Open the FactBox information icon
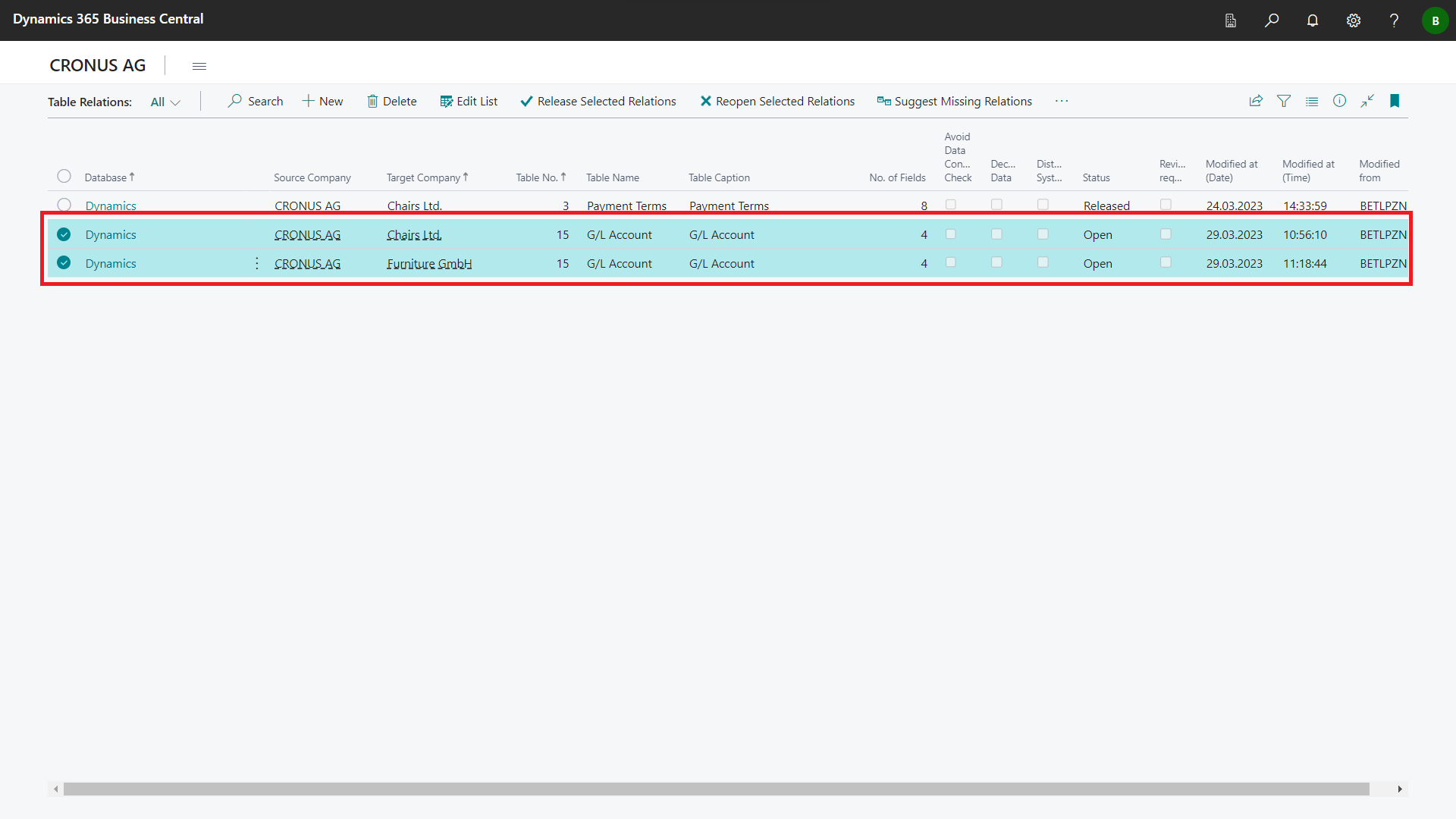This screenshot has height=819, width=1456. (x=1340, y=101)
